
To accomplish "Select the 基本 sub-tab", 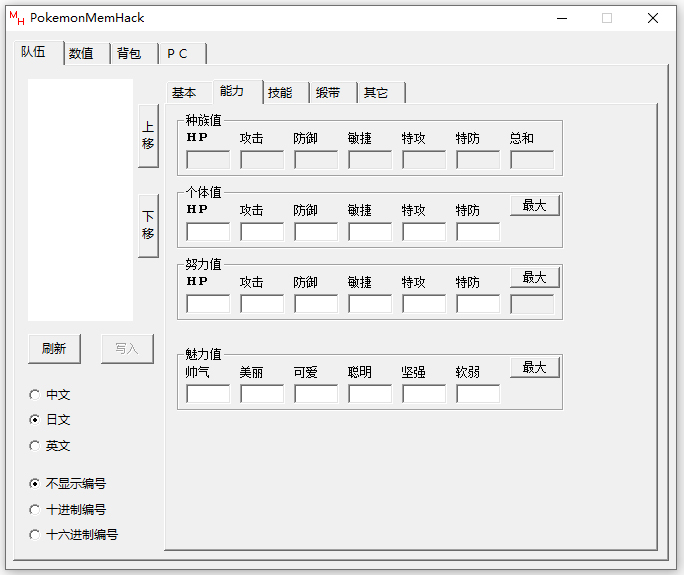I will (x=189, y=92).
